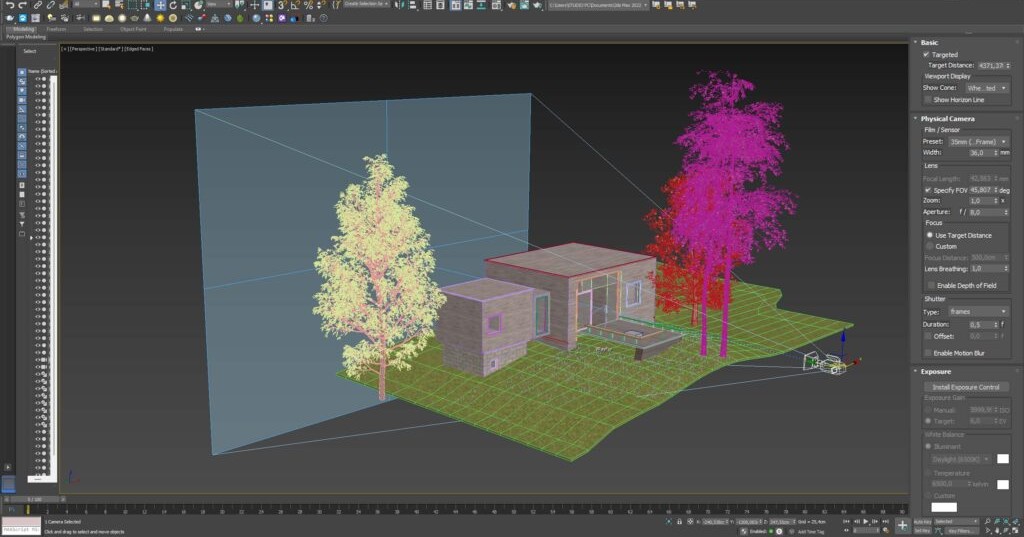Activate the Select and Rotate tool
This screenshot has width=1024, height=537.
pos(173,5)
